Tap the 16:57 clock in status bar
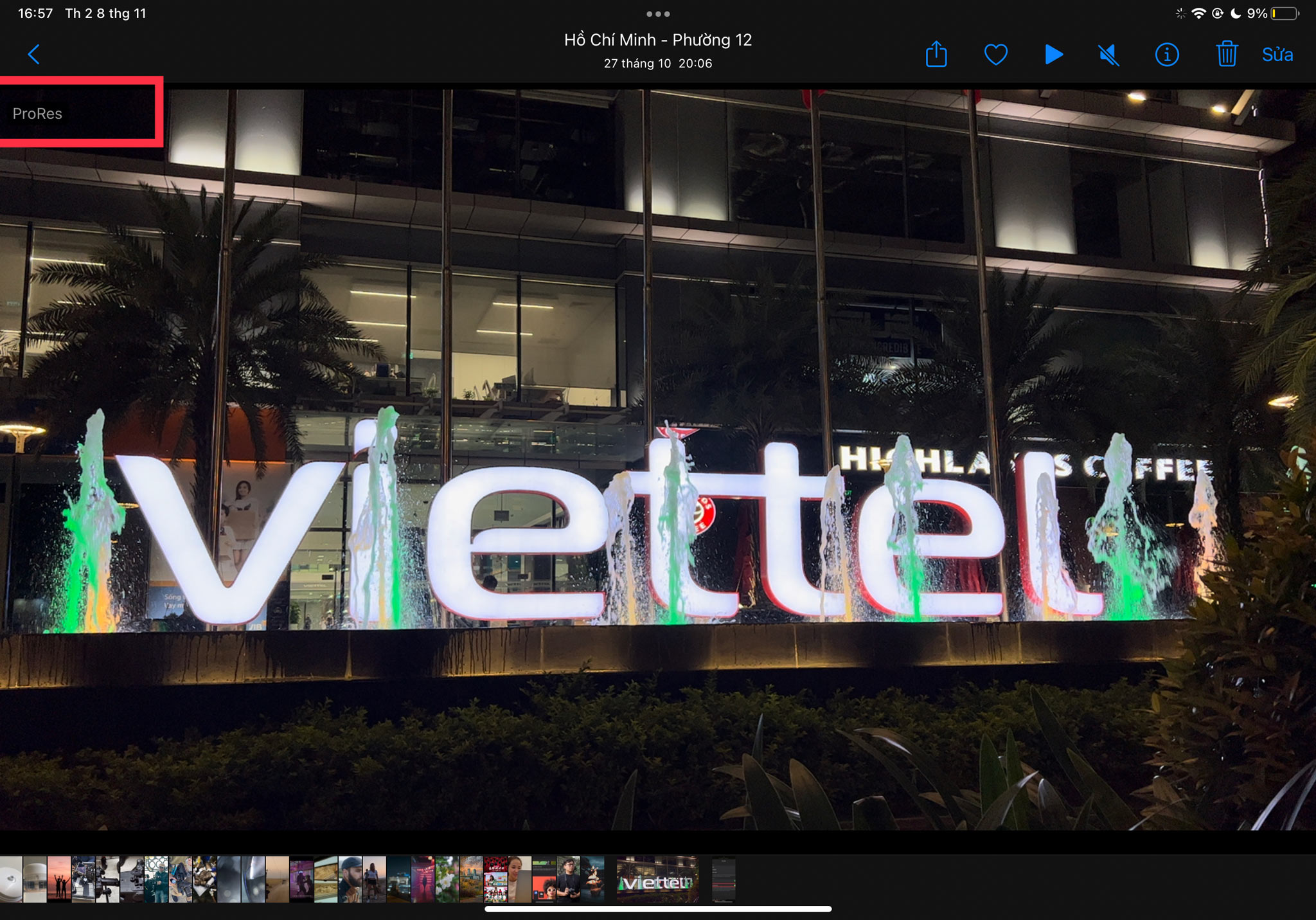Viewport: 1316px width, 920px height. coord(35,14)
